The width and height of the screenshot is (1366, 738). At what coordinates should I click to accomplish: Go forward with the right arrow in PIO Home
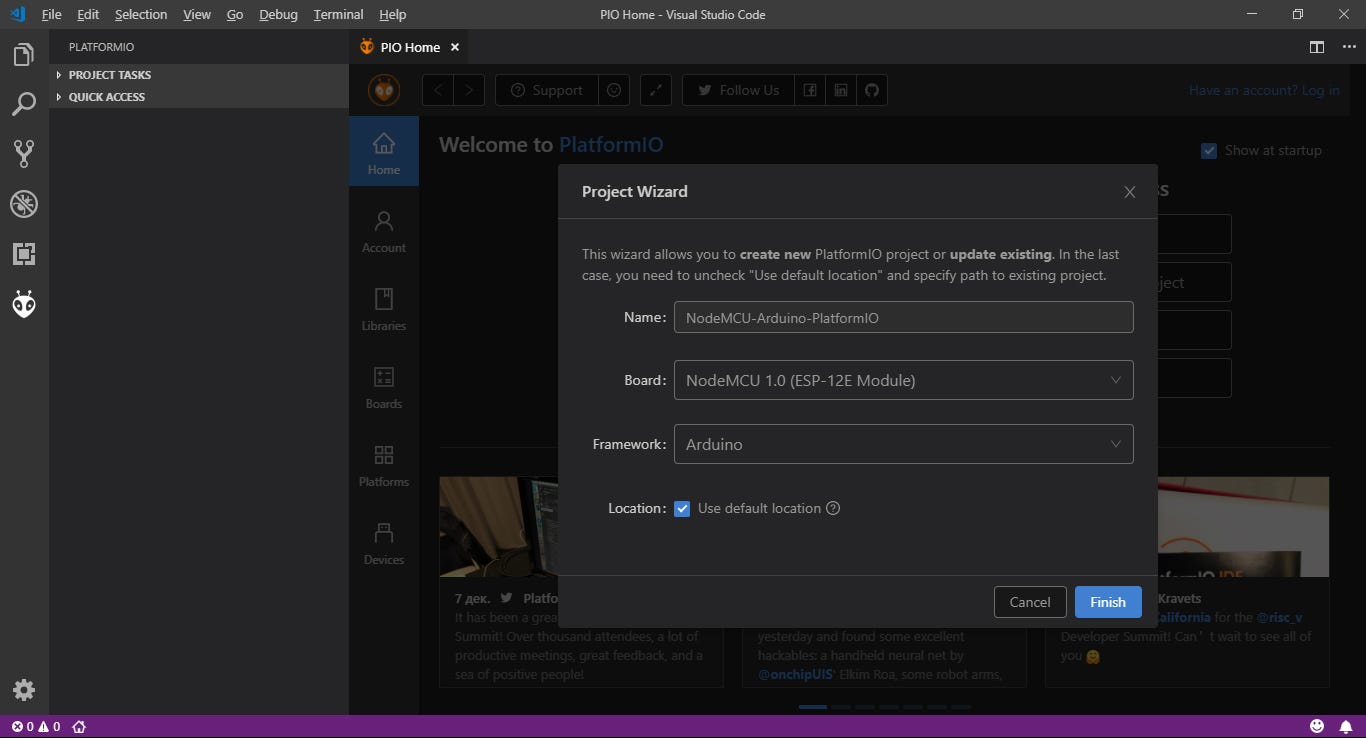pos(469,90)
